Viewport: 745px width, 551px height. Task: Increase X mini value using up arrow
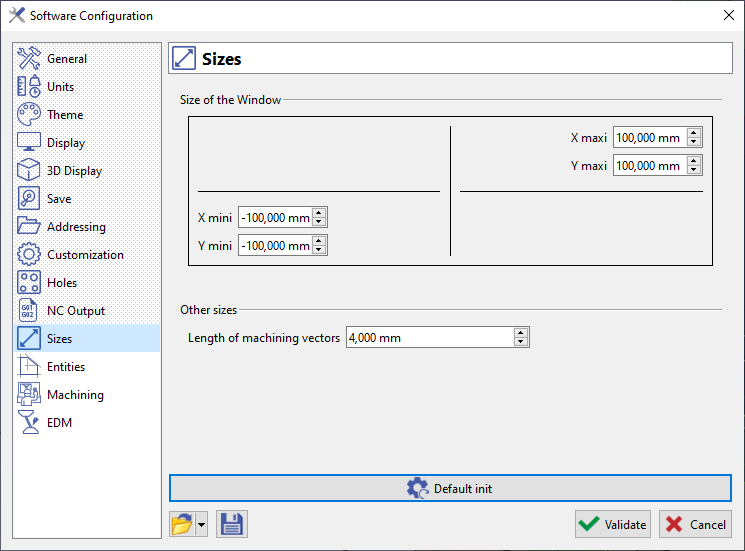coord(319,213)
